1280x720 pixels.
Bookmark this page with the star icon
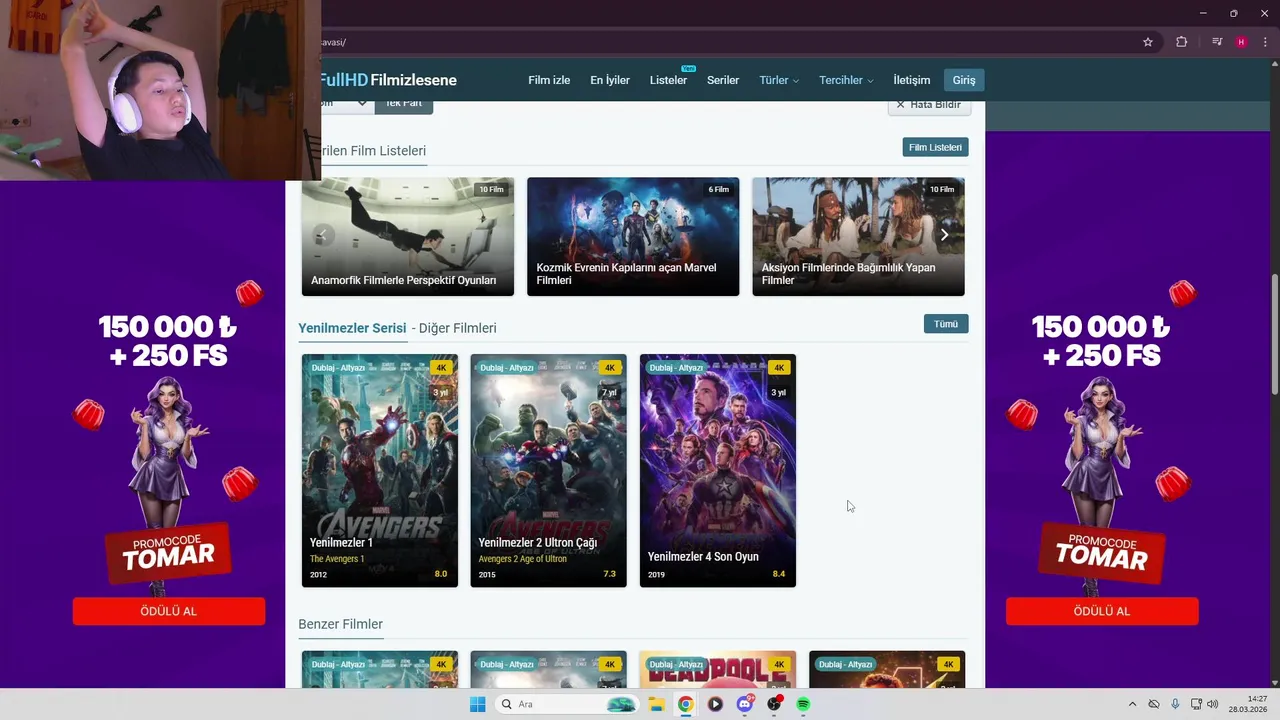tap(1148, 42)
